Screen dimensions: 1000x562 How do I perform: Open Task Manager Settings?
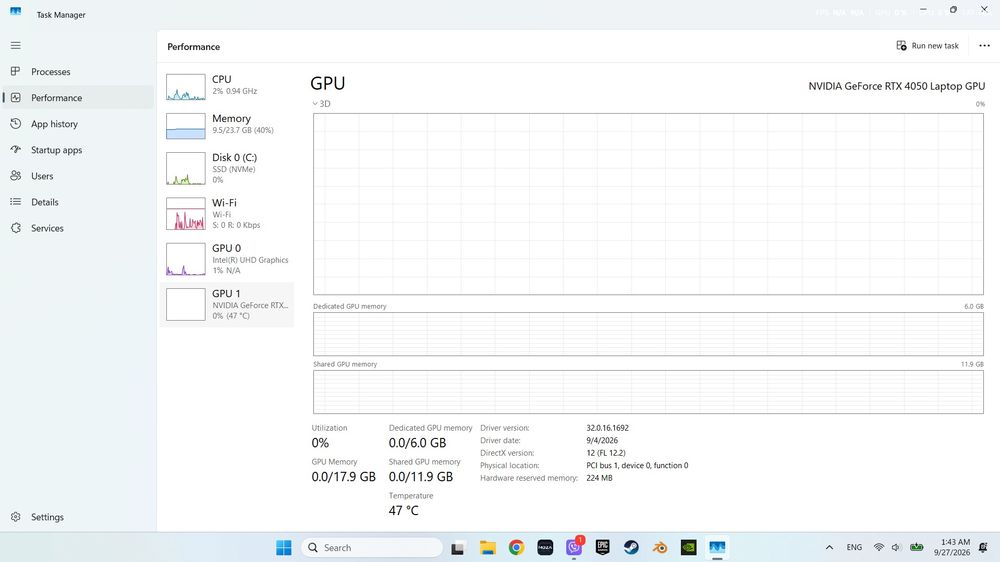(78, 517)
